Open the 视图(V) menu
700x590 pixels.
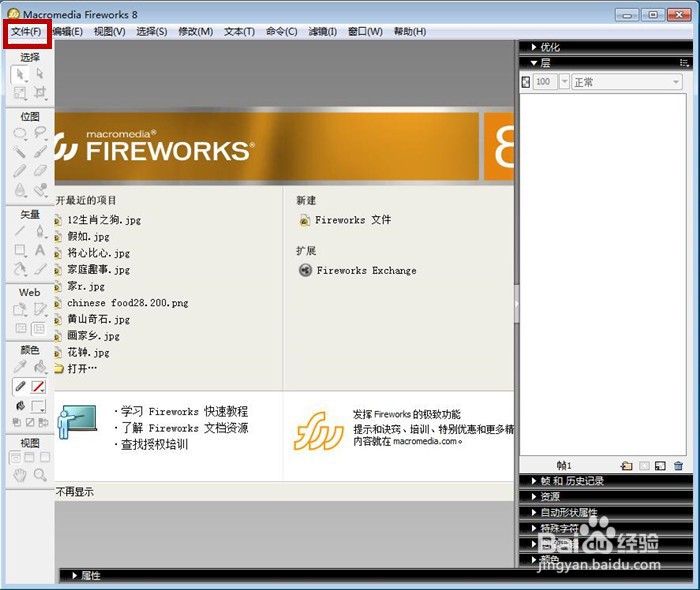click(x=109, y=32)
